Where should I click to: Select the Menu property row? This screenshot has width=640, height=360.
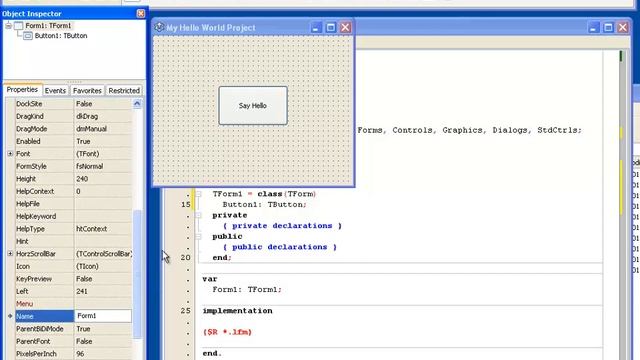click(73, 304)
